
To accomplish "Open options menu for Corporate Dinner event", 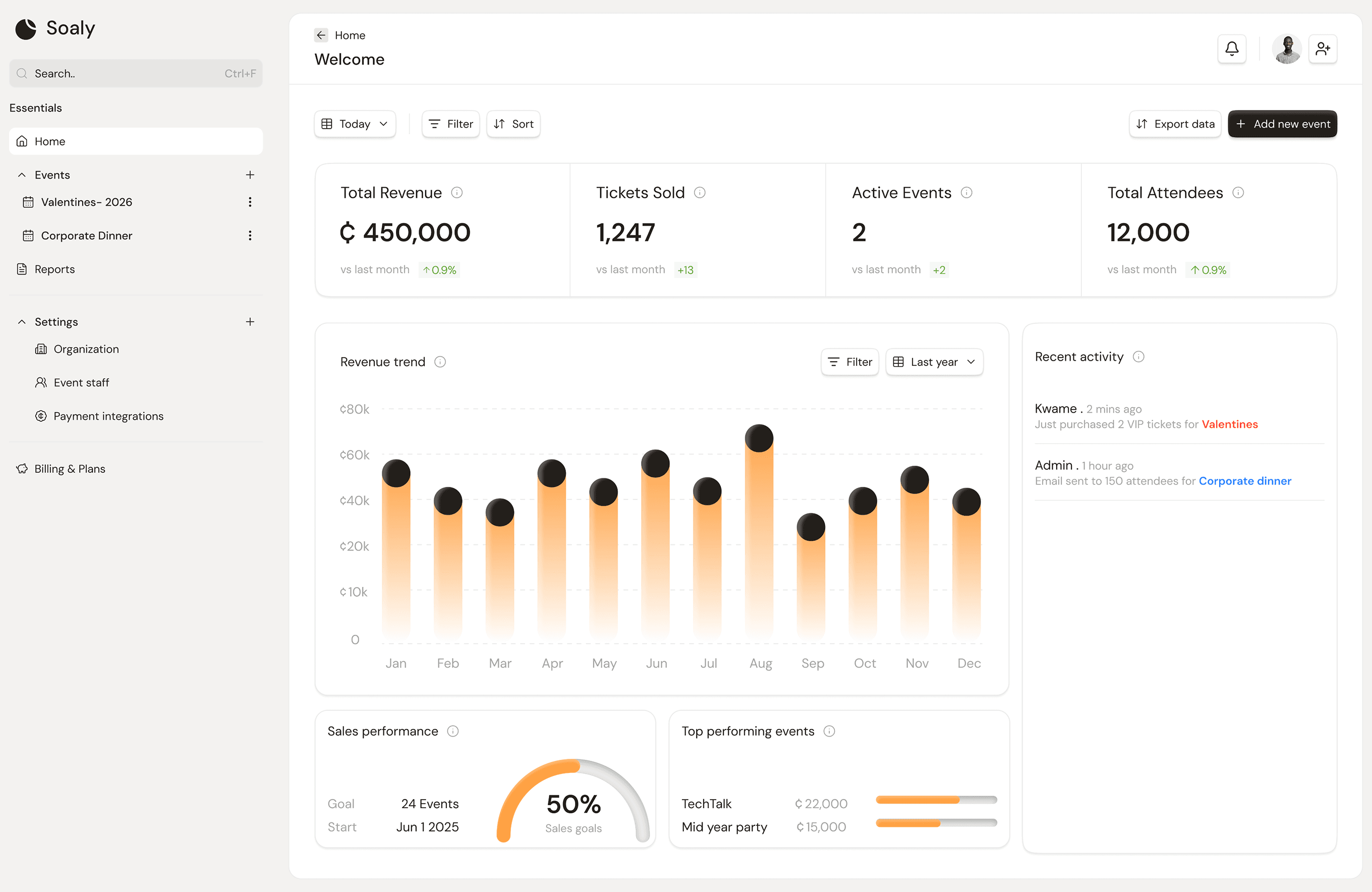I will tap(250, 235).
